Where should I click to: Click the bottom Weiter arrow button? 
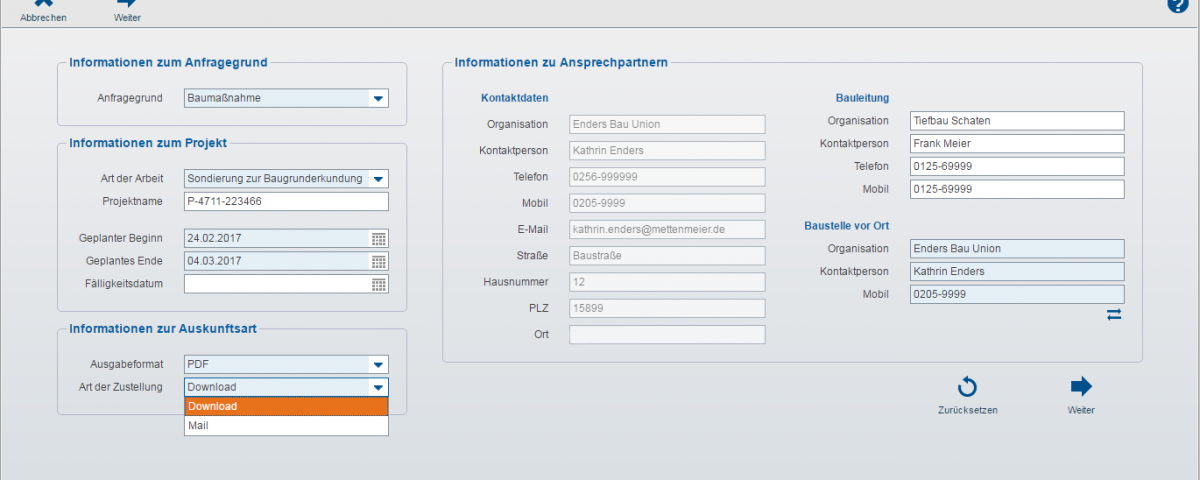pyautogui.click(x=1080, y=388)
